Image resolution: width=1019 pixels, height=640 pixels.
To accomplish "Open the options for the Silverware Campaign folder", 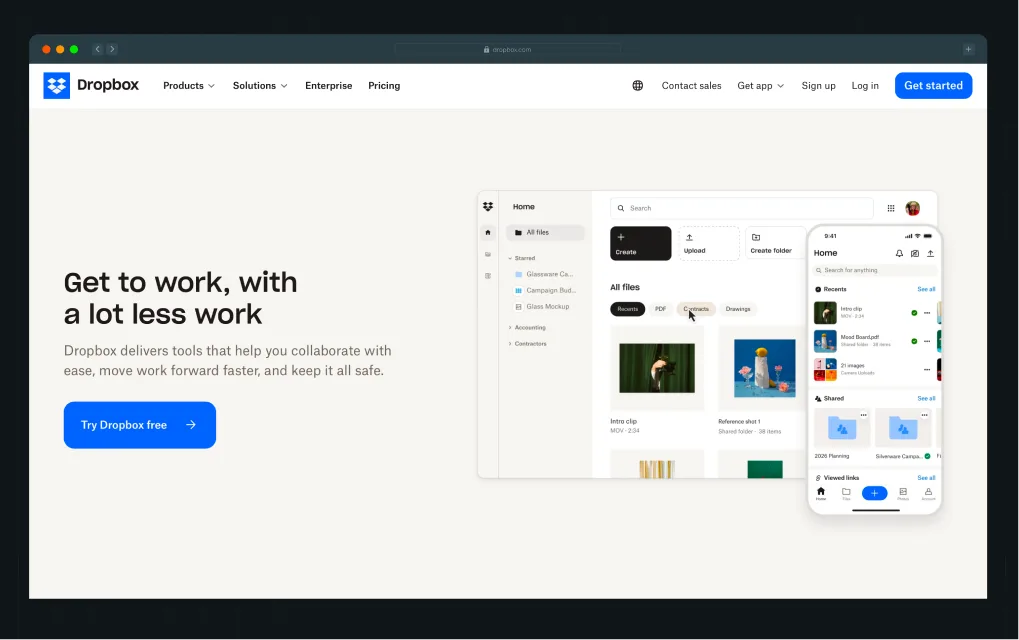I will coord(925,415).
